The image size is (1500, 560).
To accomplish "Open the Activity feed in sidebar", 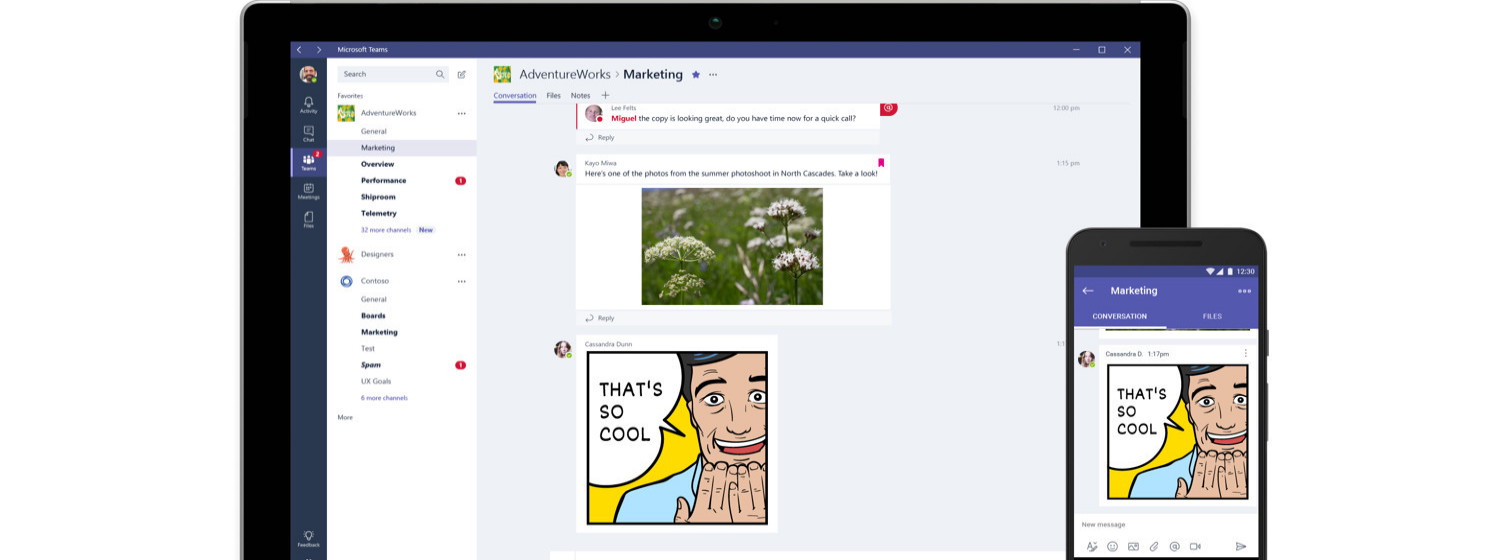I will pyautogui.click(x=308, y=104).
